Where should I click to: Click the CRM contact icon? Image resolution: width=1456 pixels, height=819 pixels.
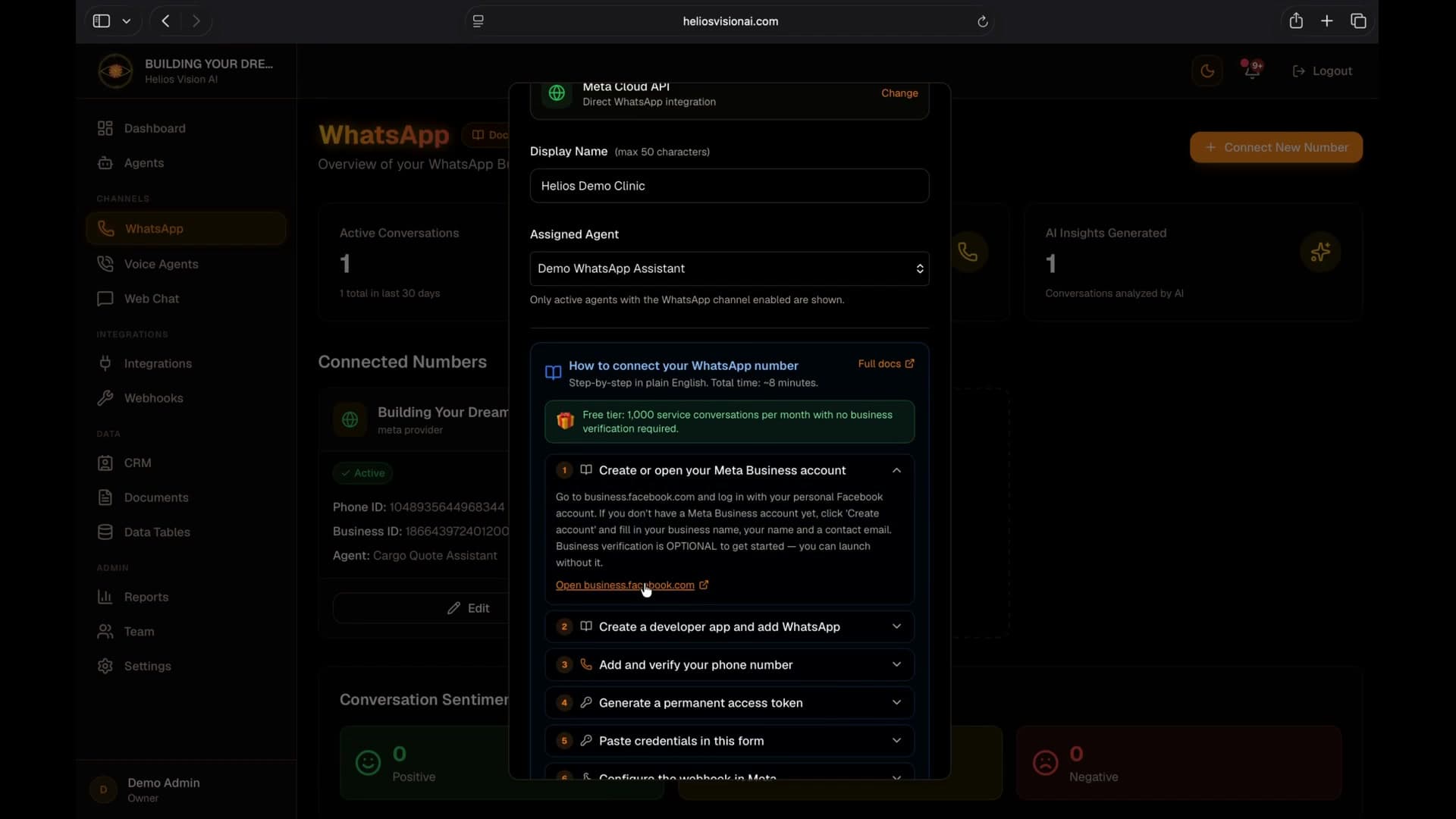[x=105, y=463]
